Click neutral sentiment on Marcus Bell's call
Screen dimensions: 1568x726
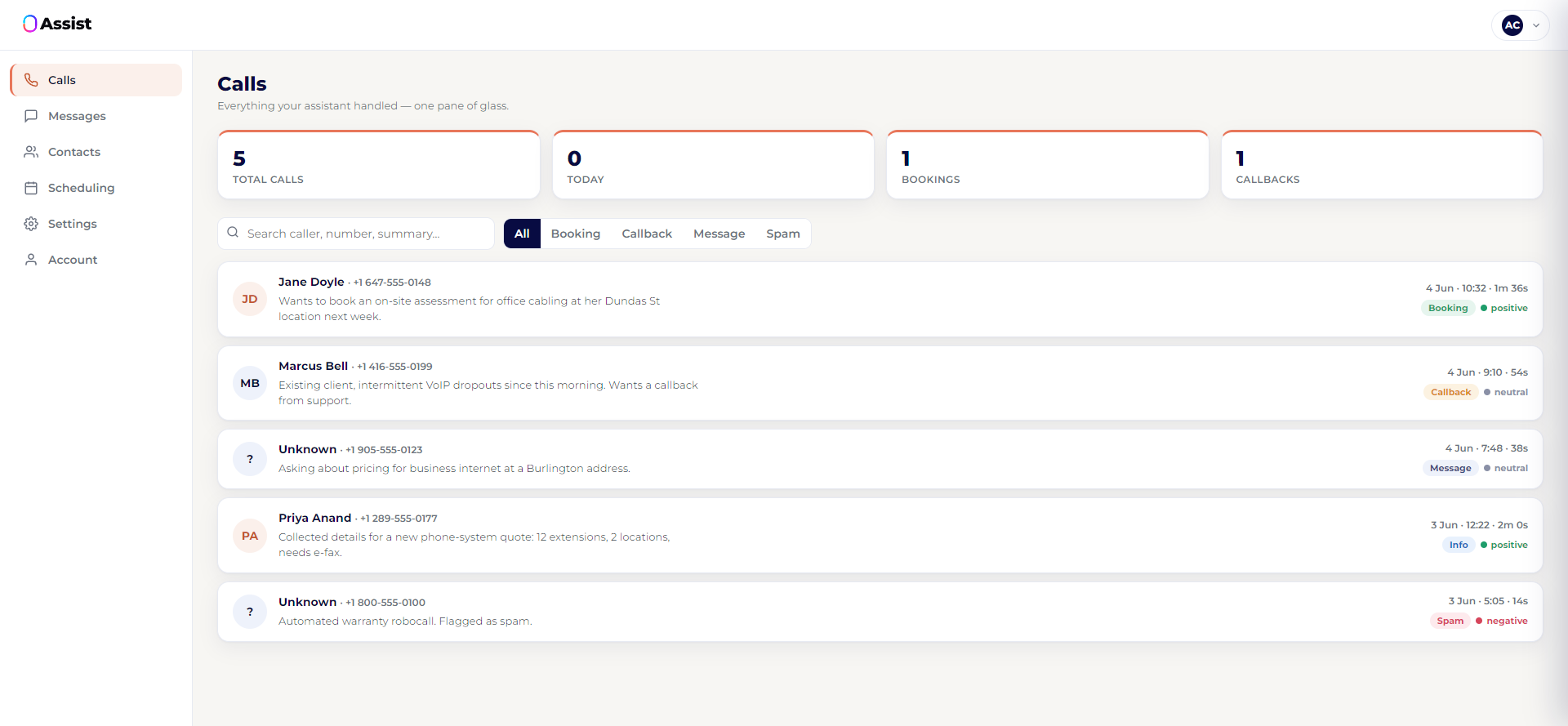click(x=1506, y=392)
